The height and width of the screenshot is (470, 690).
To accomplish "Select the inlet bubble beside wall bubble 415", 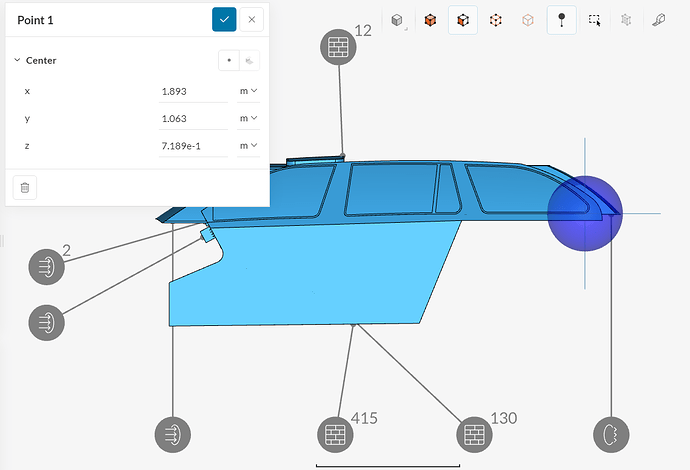I will tap(172, 435).
